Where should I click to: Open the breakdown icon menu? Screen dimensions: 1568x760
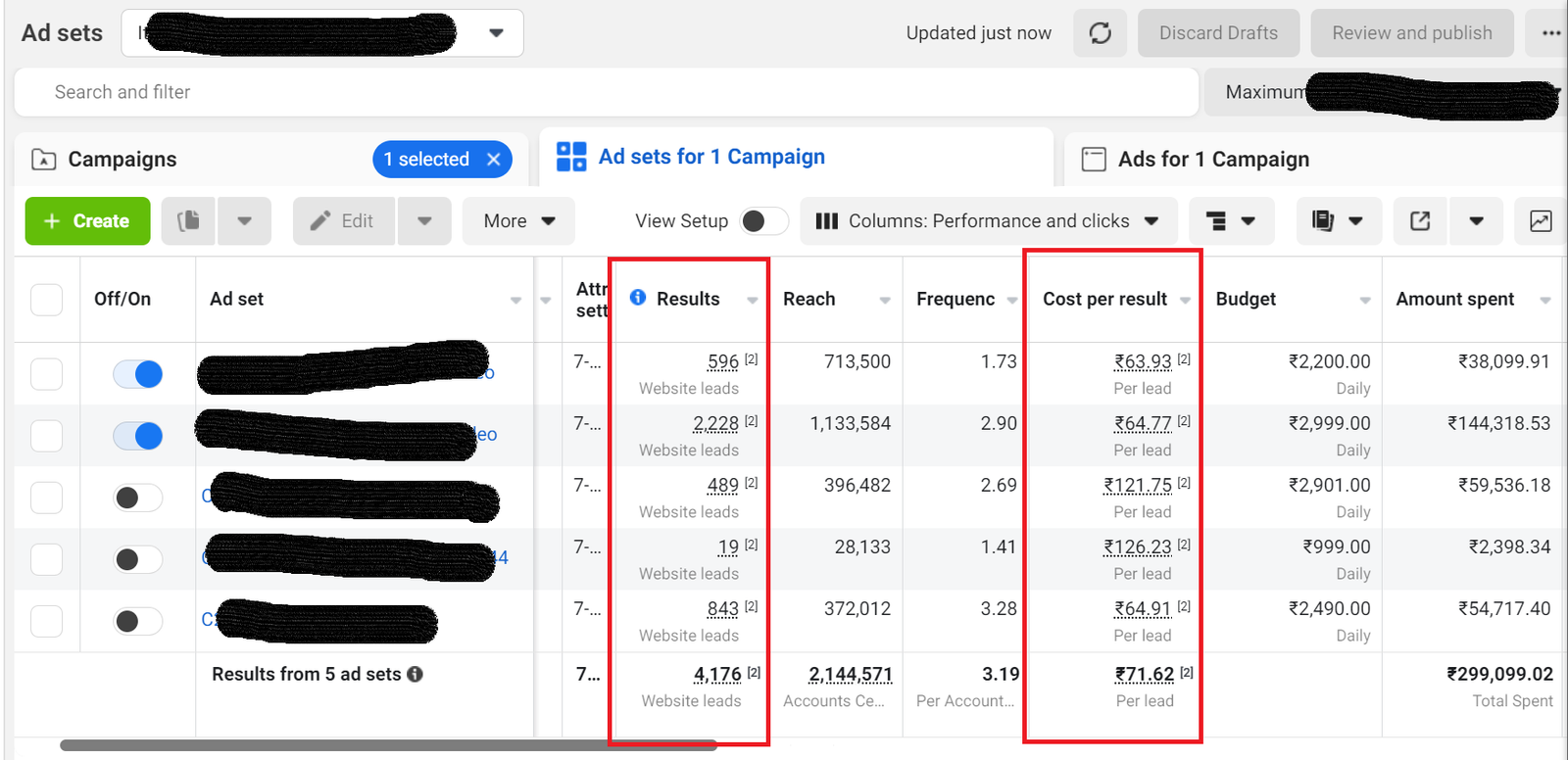(1232, 221)
